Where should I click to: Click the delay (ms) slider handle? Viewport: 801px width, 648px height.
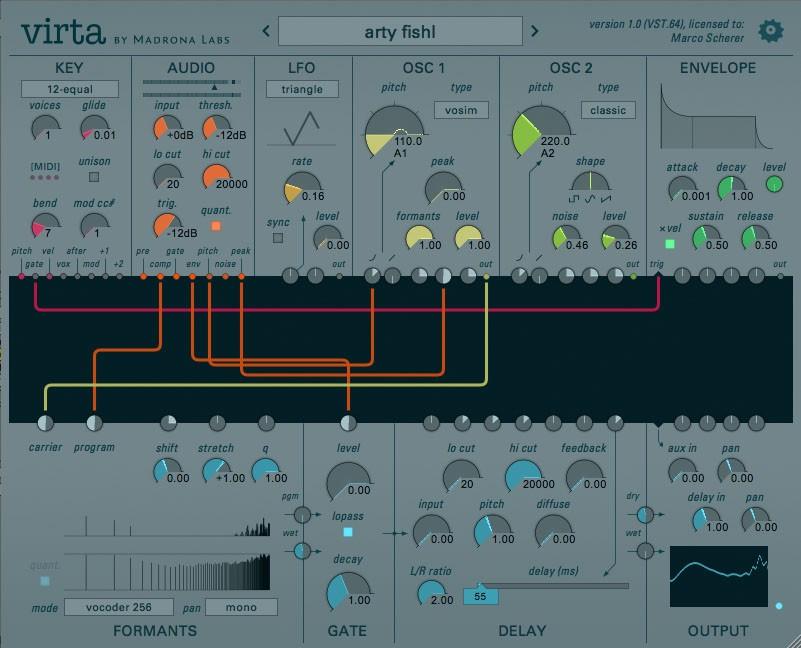pos(480,595)
